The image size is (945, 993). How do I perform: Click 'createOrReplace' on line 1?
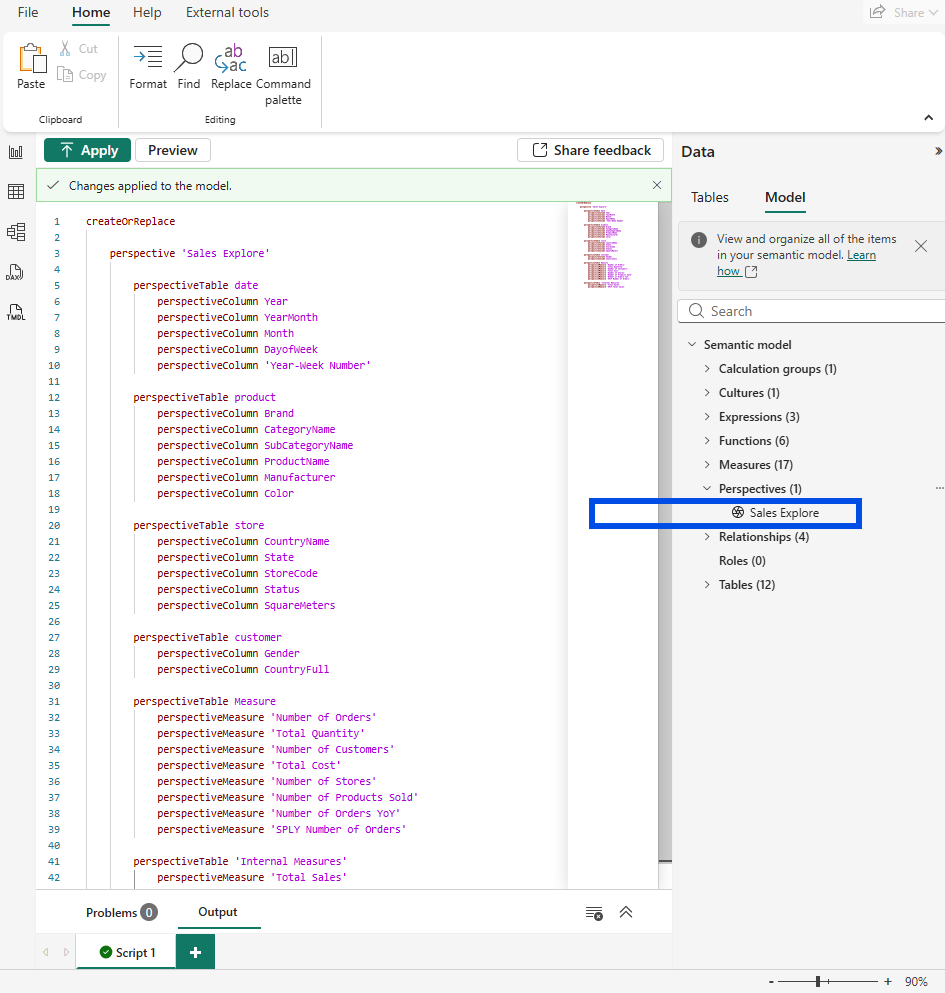(x=130, y=221)
